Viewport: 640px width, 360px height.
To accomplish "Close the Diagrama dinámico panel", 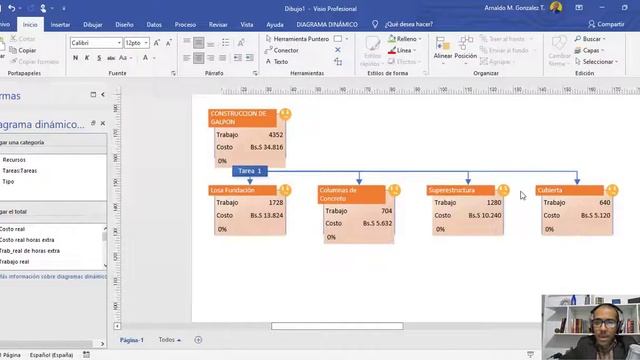I will click(x=103, y=123).
